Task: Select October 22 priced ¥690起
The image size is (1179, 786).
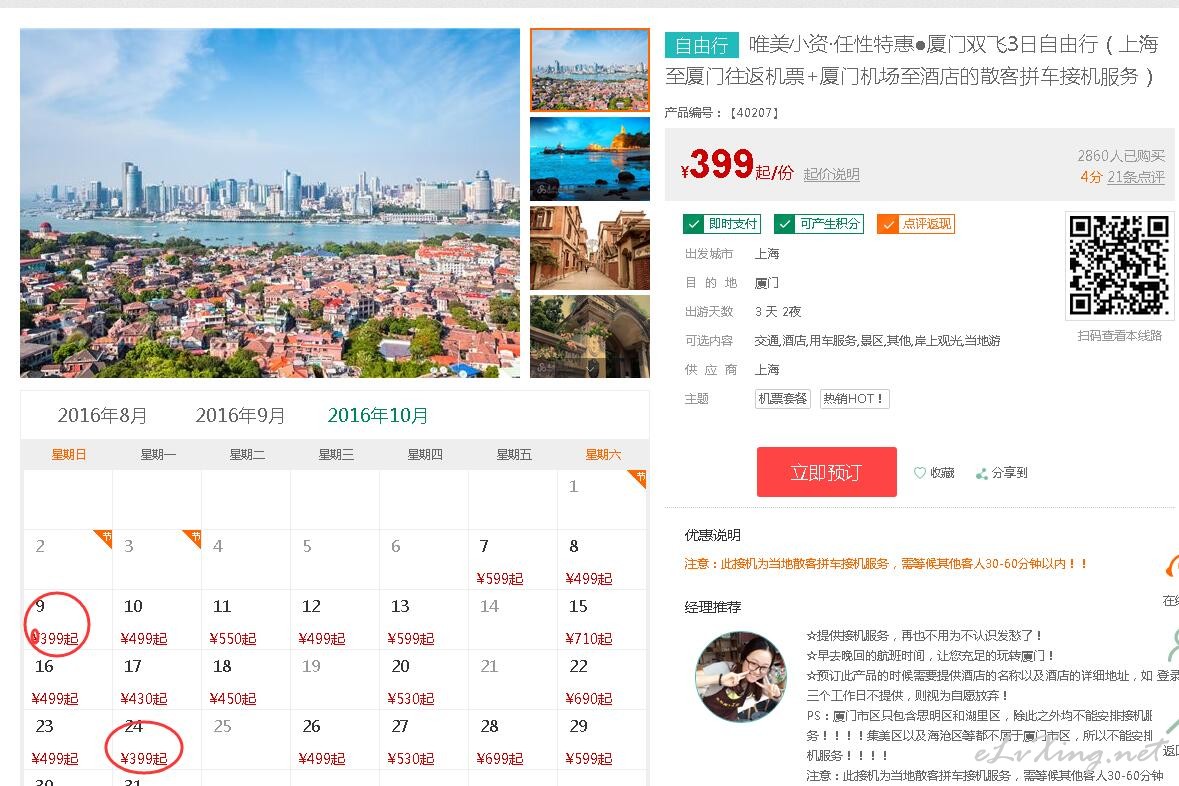Action: coord(602,680)
